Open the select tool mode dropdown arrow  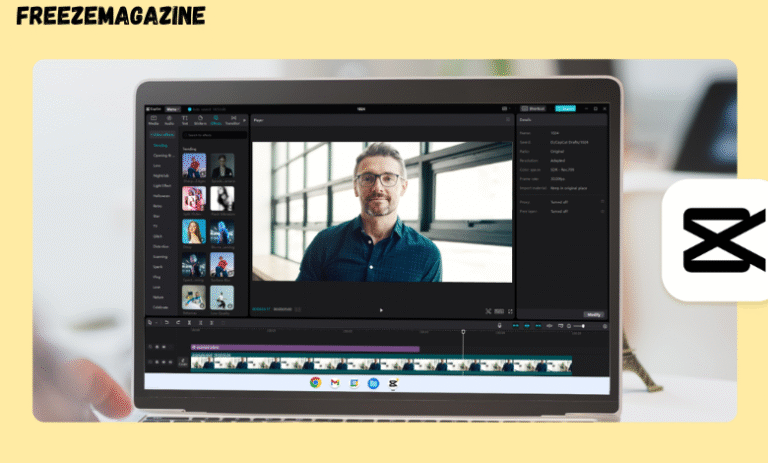point(156,323)
